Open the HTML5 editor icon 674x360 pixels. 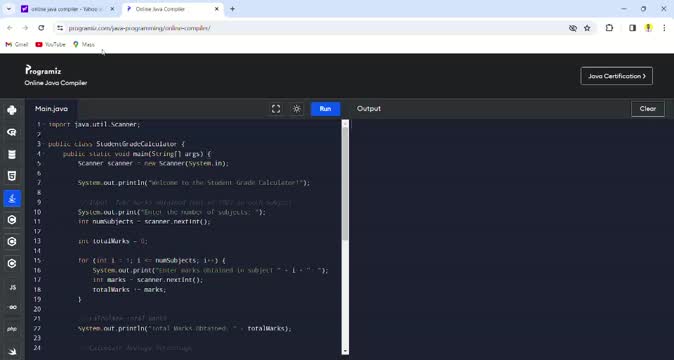[x=12, y=176]
